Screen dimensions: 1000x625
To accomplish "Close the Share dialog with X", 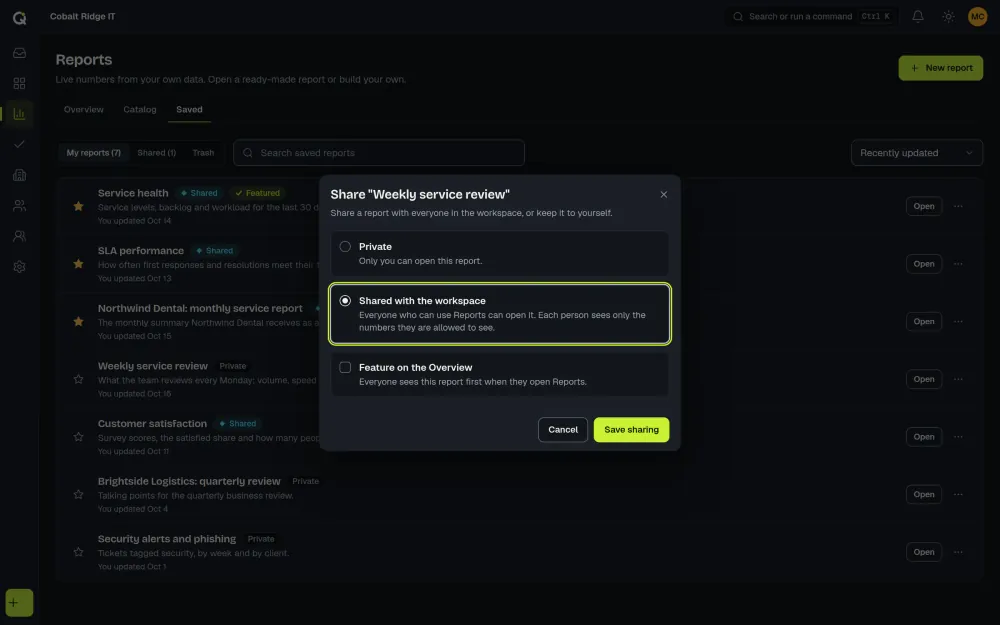I will (663, 195).
